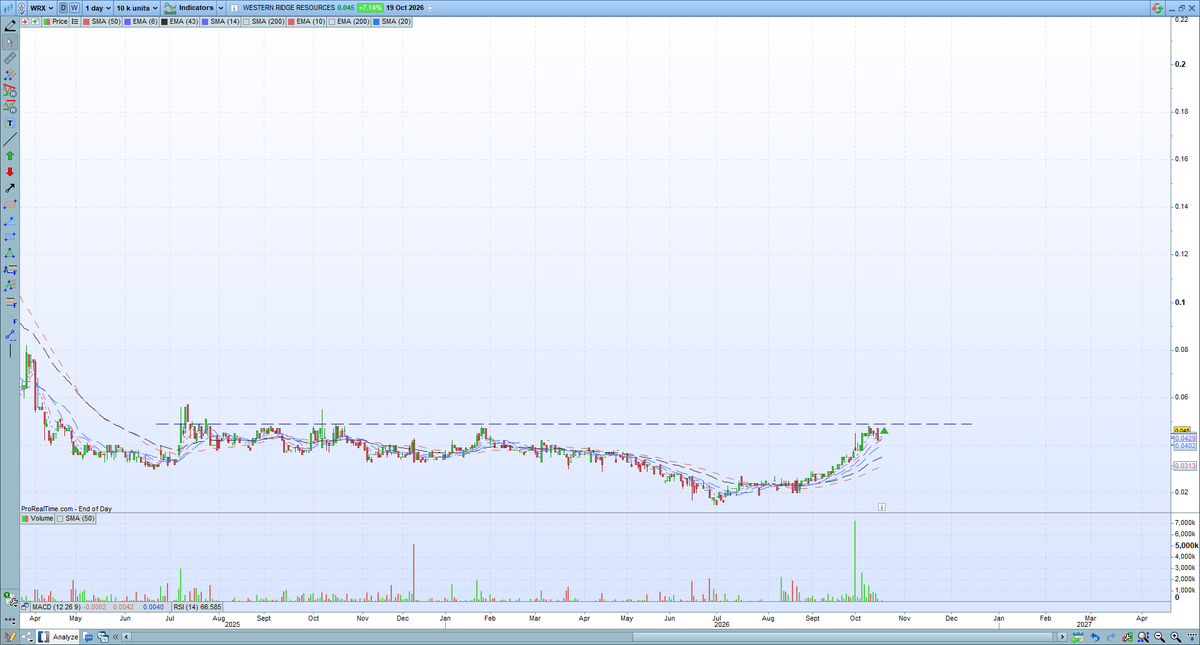This screenshot has height=645, width=1200.
Task: Click the zoom-out icon at bottom right
Action: tap(1159, 637)
